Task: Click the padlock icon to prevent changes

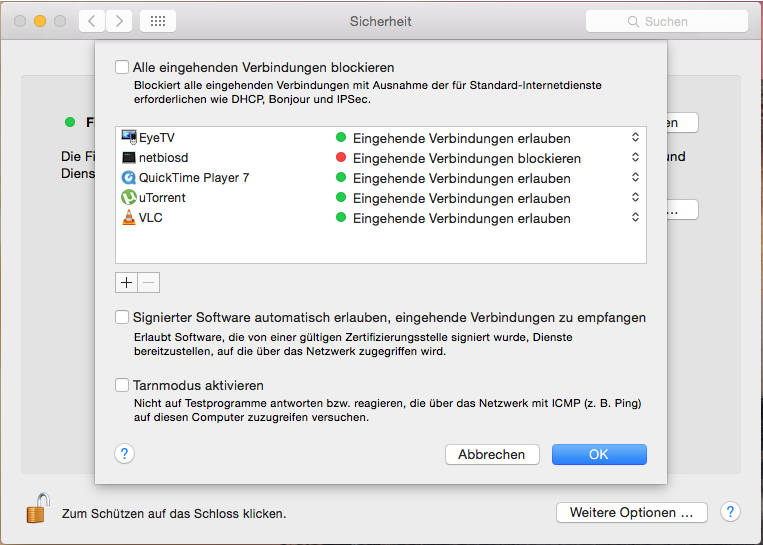Action: tap(37, 509)
